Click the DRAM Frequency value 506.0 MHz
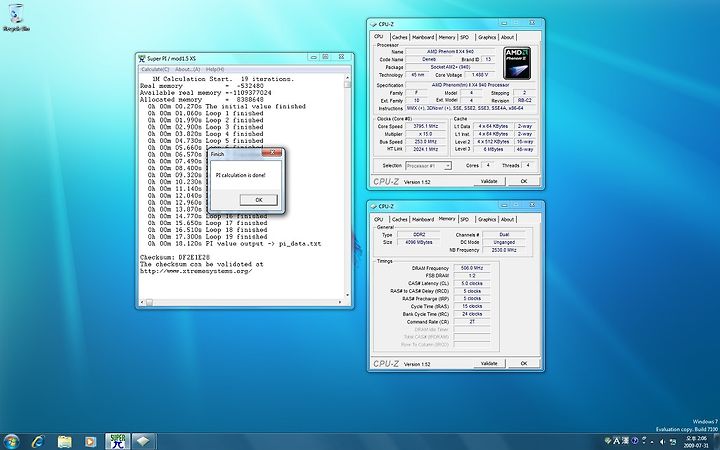 (472, 268)
